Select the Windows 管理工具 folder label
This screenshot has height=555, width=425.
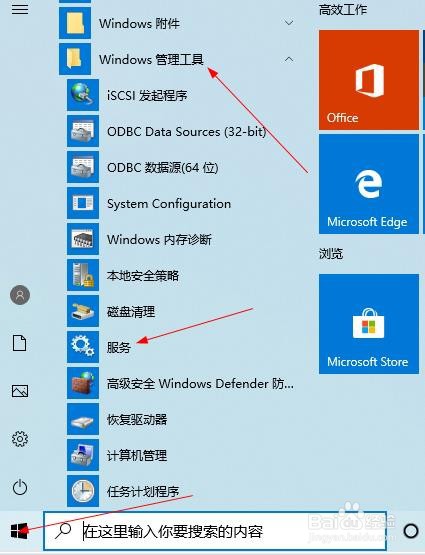tap(151, 59)
